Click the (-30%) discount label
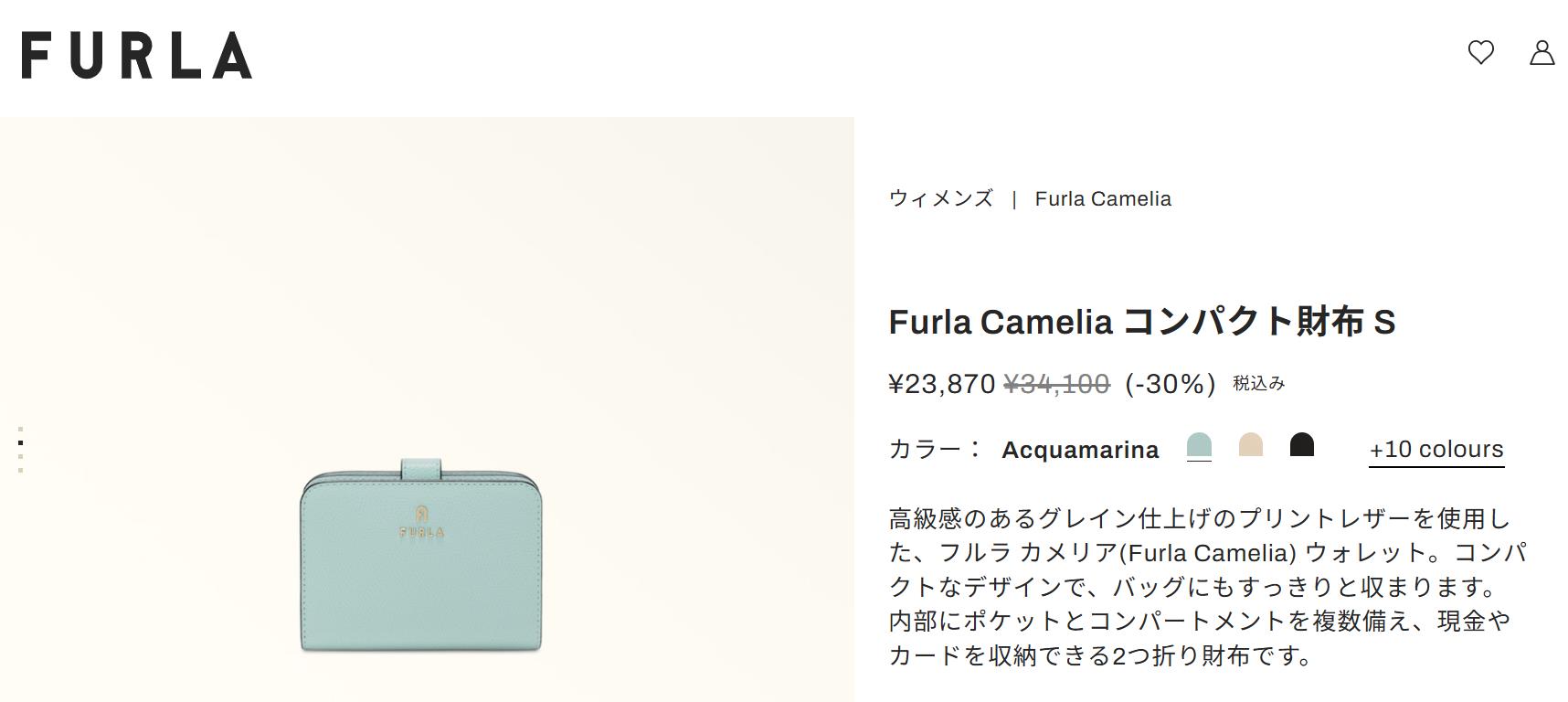 coord(1170,384)
